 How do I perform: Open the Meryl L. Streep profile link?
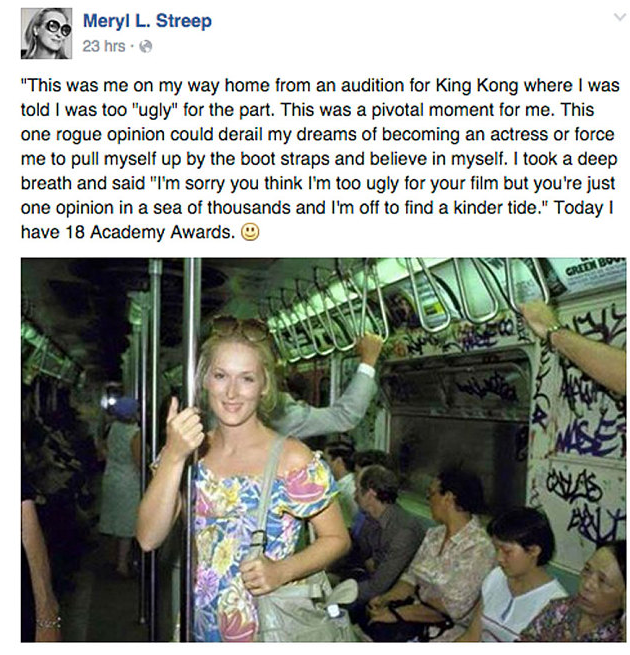(x=147, y=20)
